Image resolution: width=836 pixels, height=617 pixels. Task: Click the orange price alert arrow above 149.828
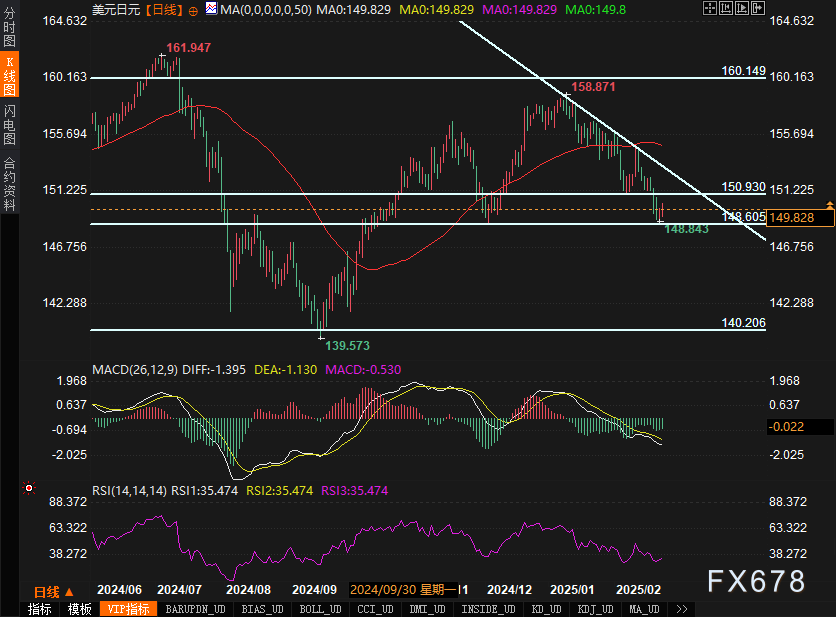click(830, 204)
